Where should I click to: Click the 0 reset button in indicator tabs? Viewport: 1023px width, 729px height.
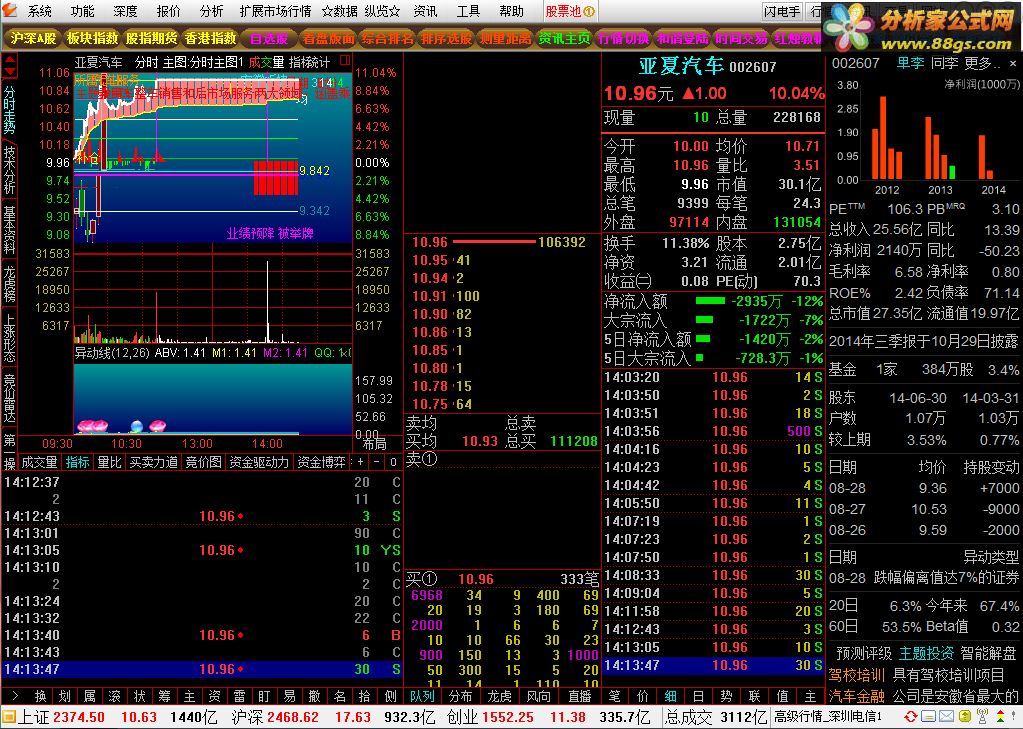click(x=393, y=462)
